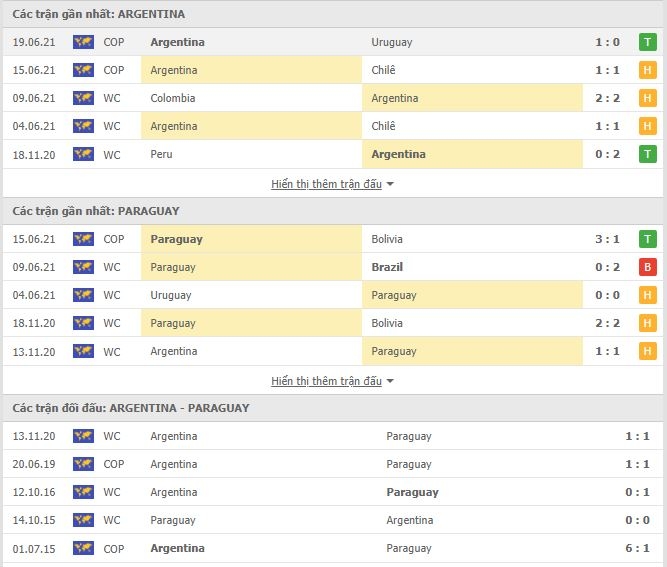Click the orange H badge for Argentina vs Paraguay 13.11.20
Screen dimensions: 667x567
coord(647,351)
